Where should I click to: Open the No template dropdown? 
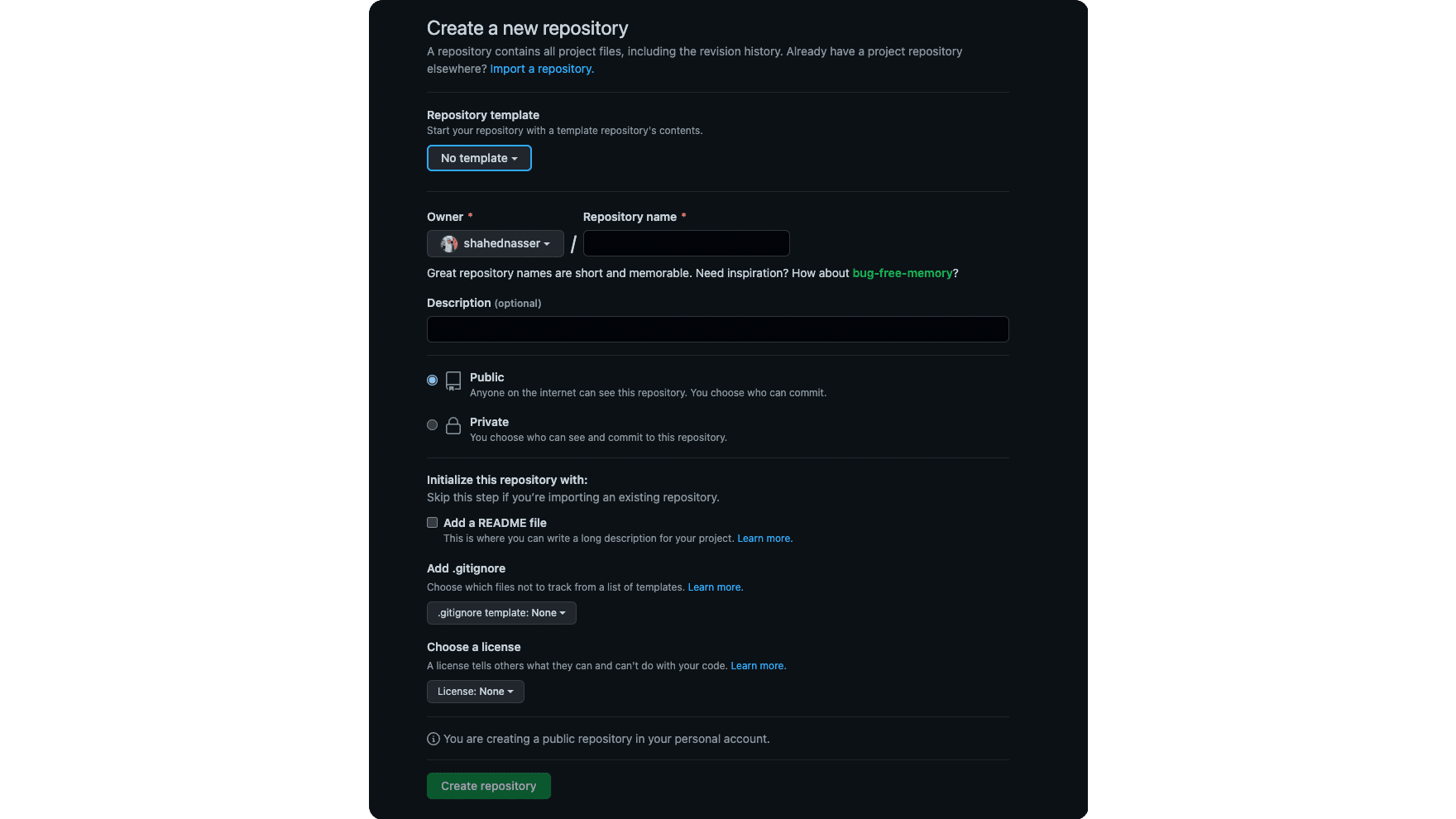click(479, 158)
